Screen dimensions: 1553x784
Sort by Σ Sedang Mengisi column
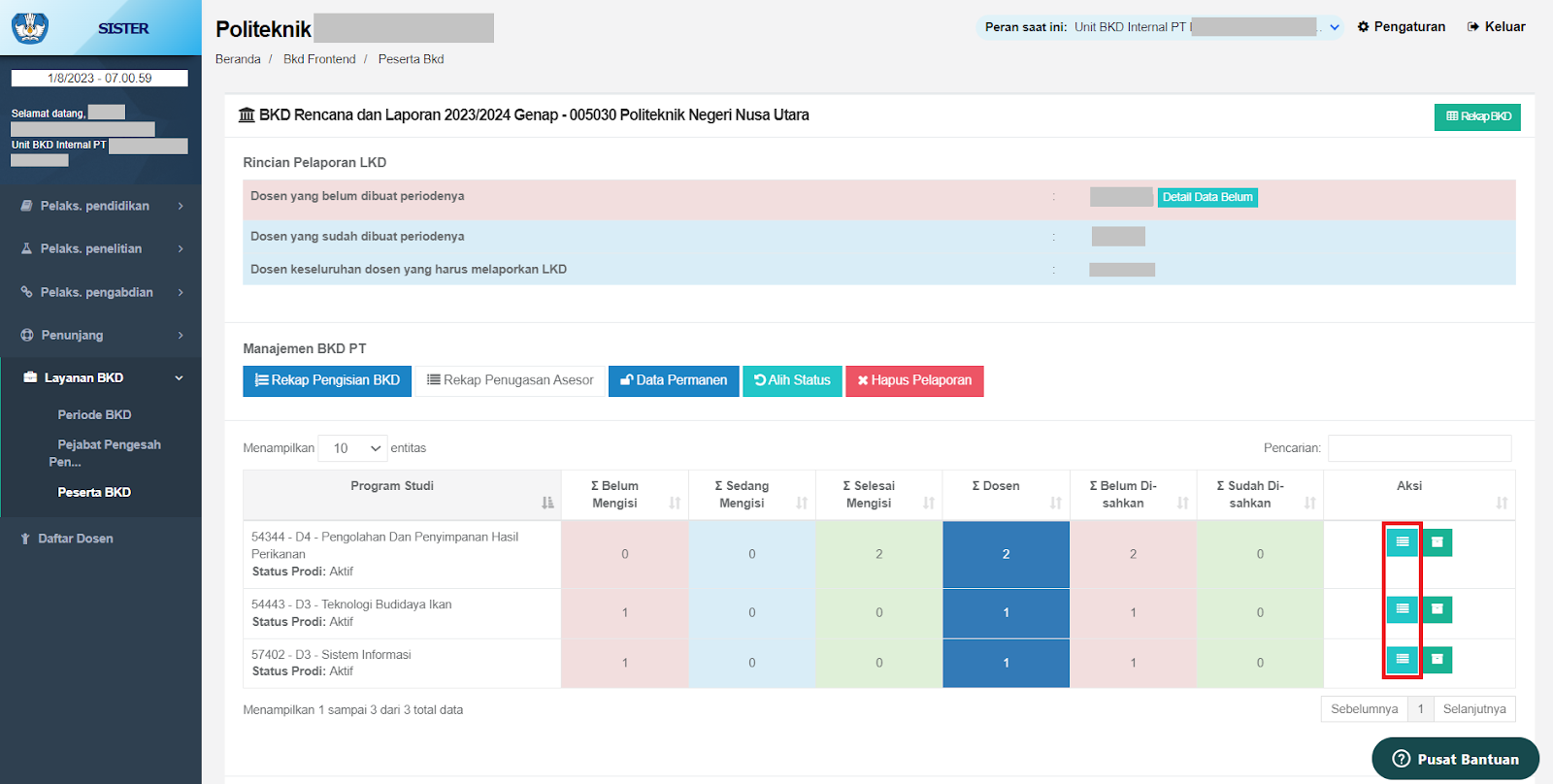coord(752,495)
